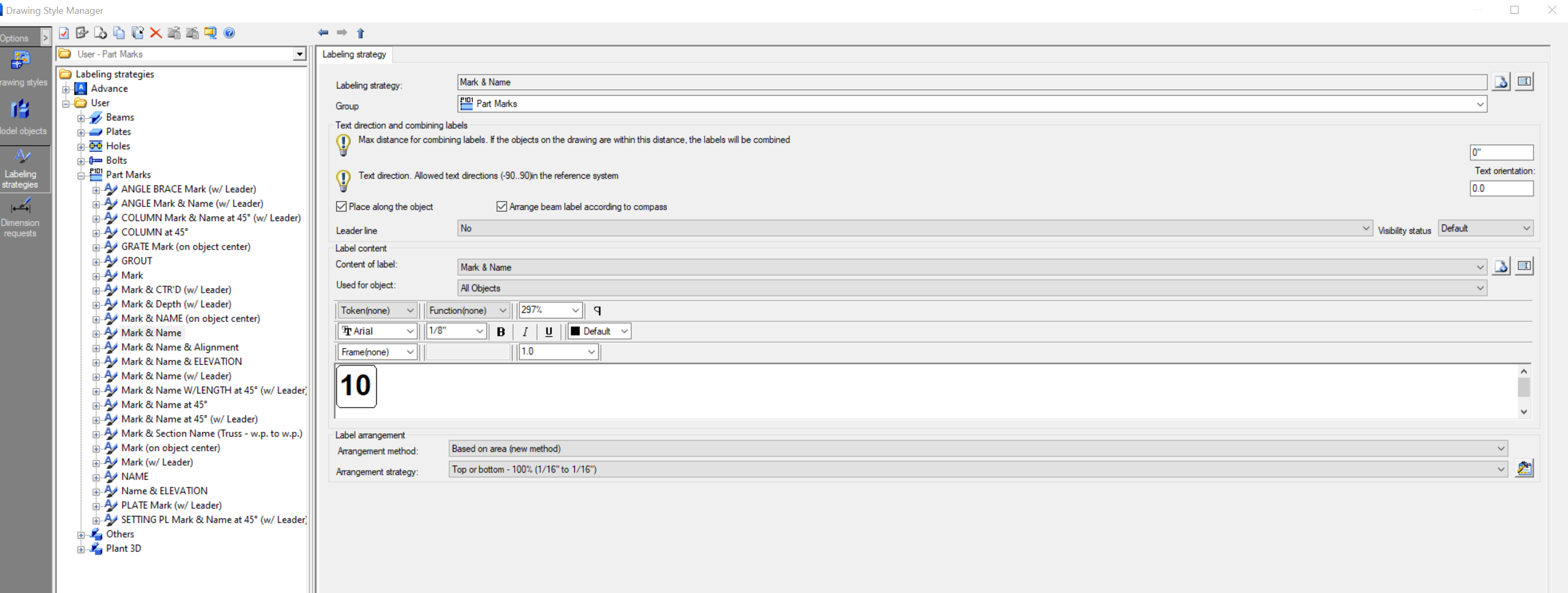Click the new icon next to Content of label
Screen dimensions: 1568x593
(x=1501, y=266)
